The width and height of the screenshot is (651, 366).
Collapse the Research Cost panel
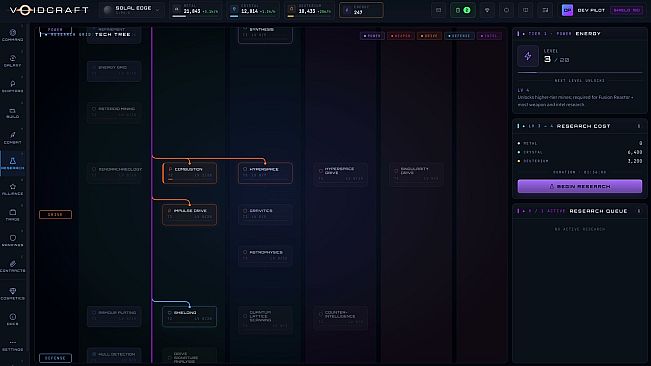click(x=639, y=126)
